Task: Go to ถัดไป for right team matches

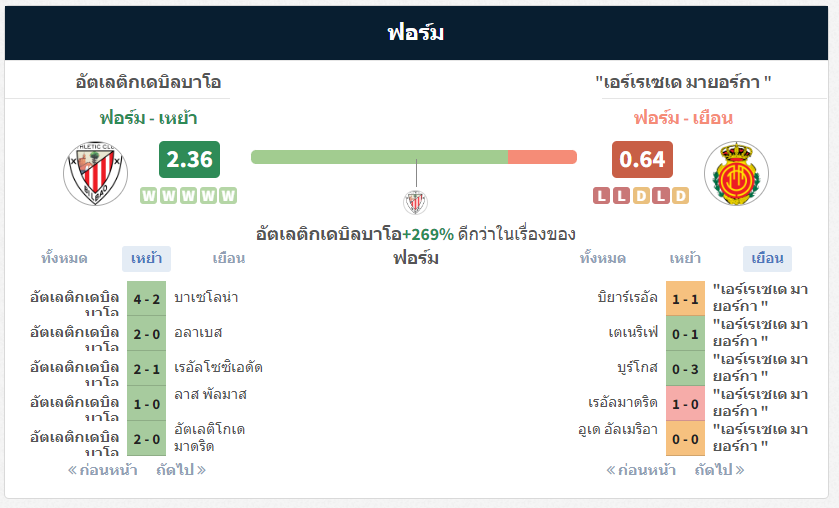Action: pos(719,471)
